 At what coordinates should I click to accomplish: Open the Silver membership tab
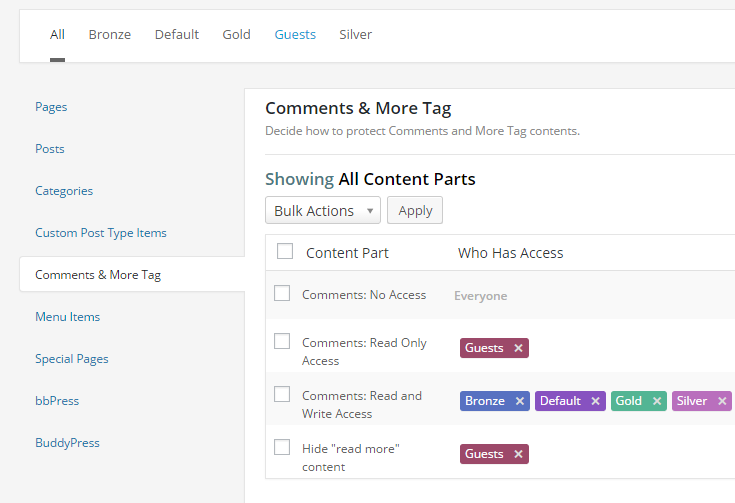355,35
